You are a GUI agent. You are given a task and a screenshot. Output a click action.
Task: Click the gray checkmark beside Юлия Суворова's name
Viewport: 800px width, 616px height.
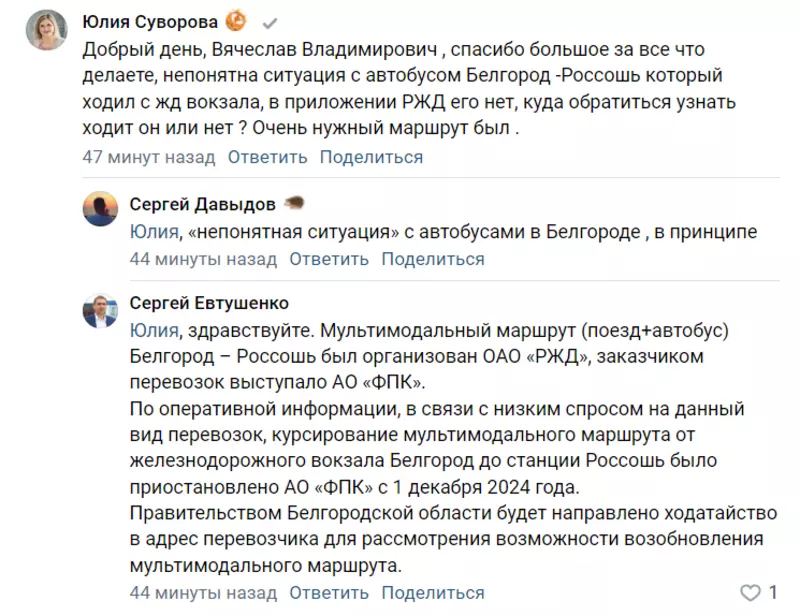coord(269,23)
